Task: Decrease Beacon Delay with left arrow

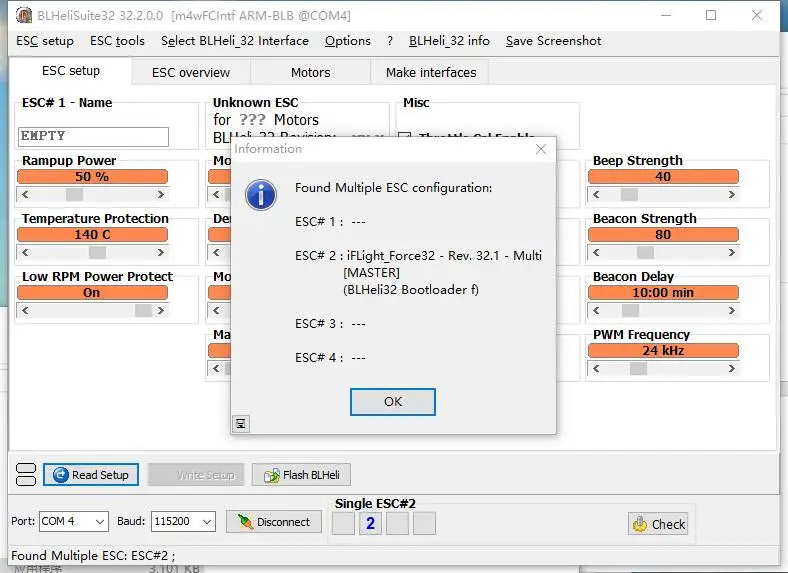Action: coord(596,311)
